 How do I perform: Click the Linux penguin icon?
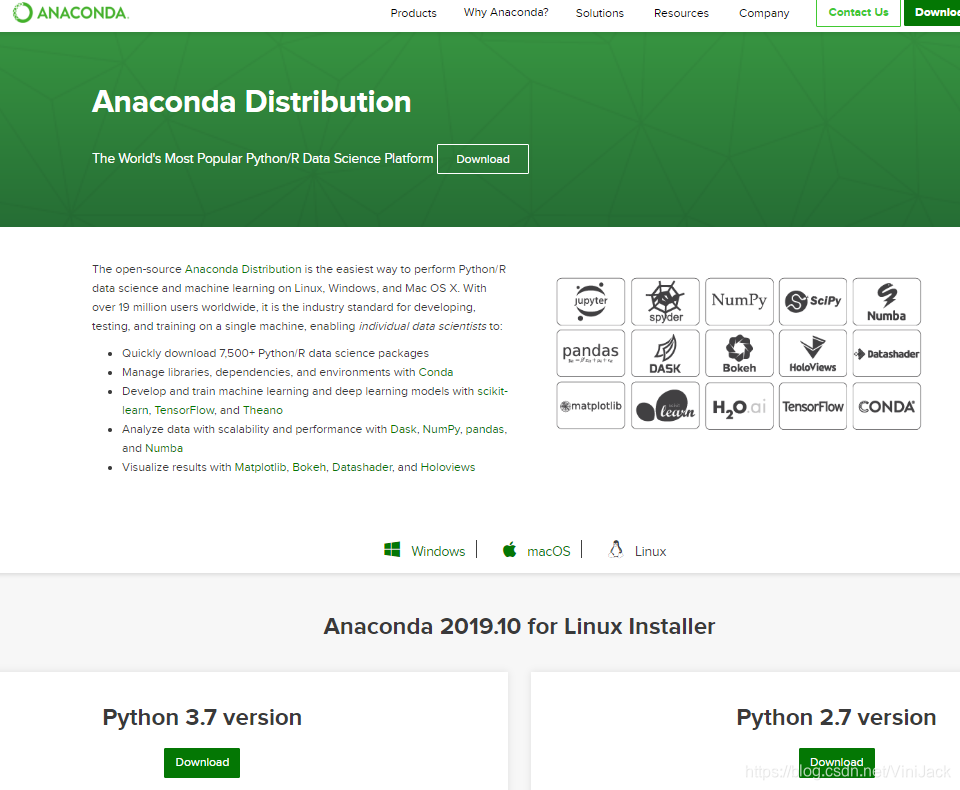[x=616, y=549]
